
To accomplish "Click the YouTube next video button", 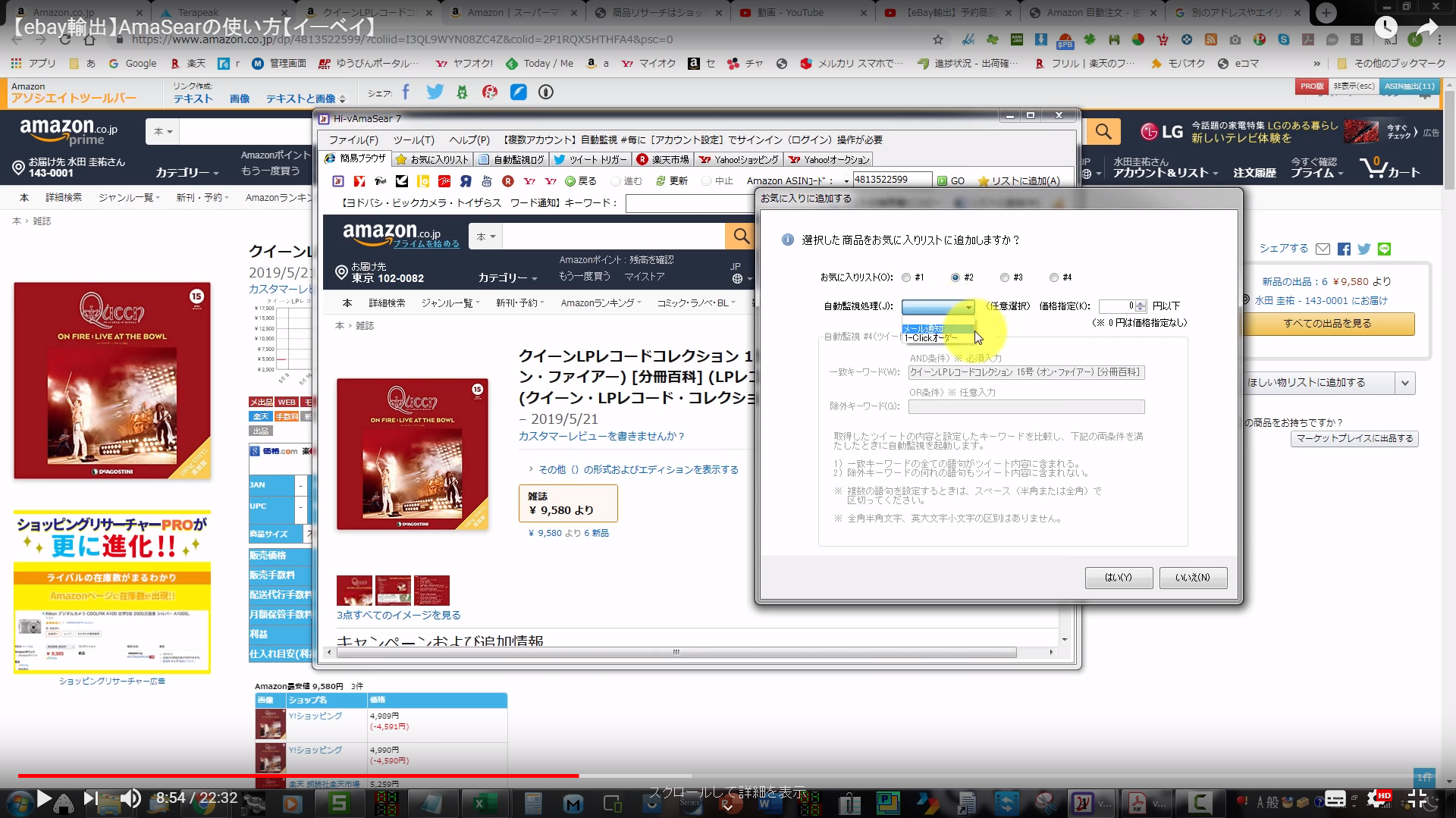I will coord(90,798).
